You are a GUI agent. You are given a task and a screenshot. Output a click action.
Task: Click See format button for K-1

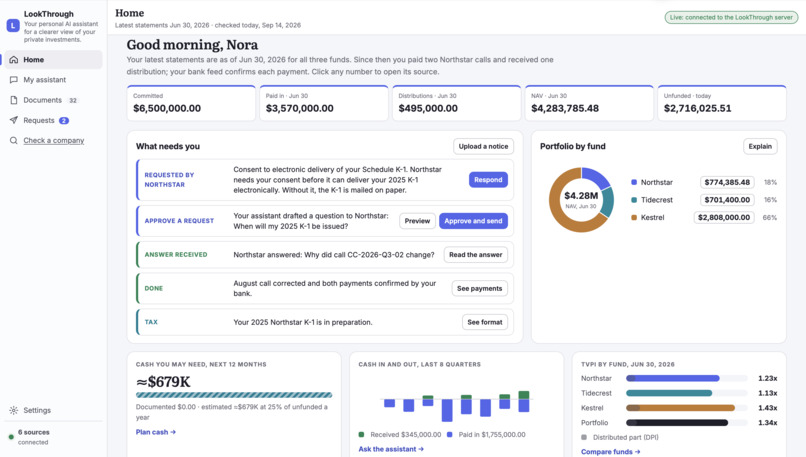pos(485,322)
